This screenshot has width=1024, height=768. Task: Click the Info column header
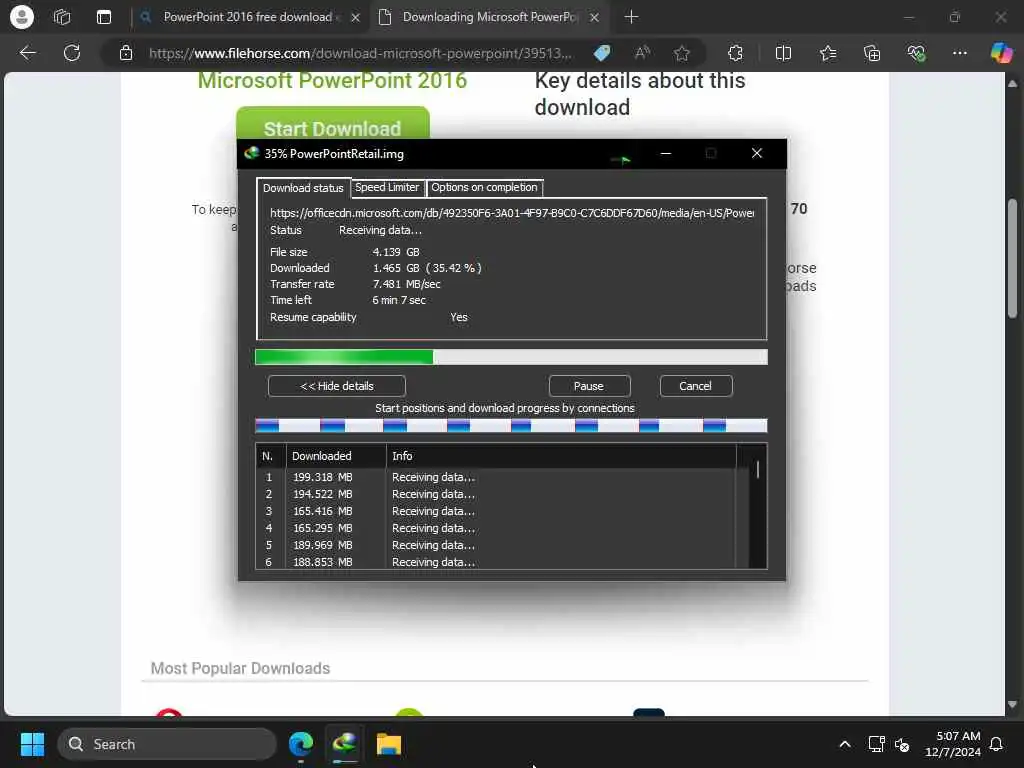pos(561,456)
